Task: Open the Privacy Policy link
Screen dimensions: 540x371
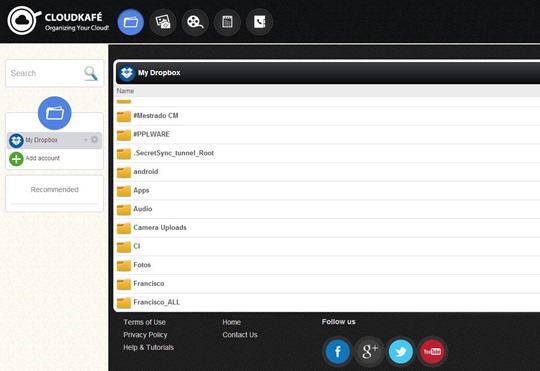Action: (145, 334)
